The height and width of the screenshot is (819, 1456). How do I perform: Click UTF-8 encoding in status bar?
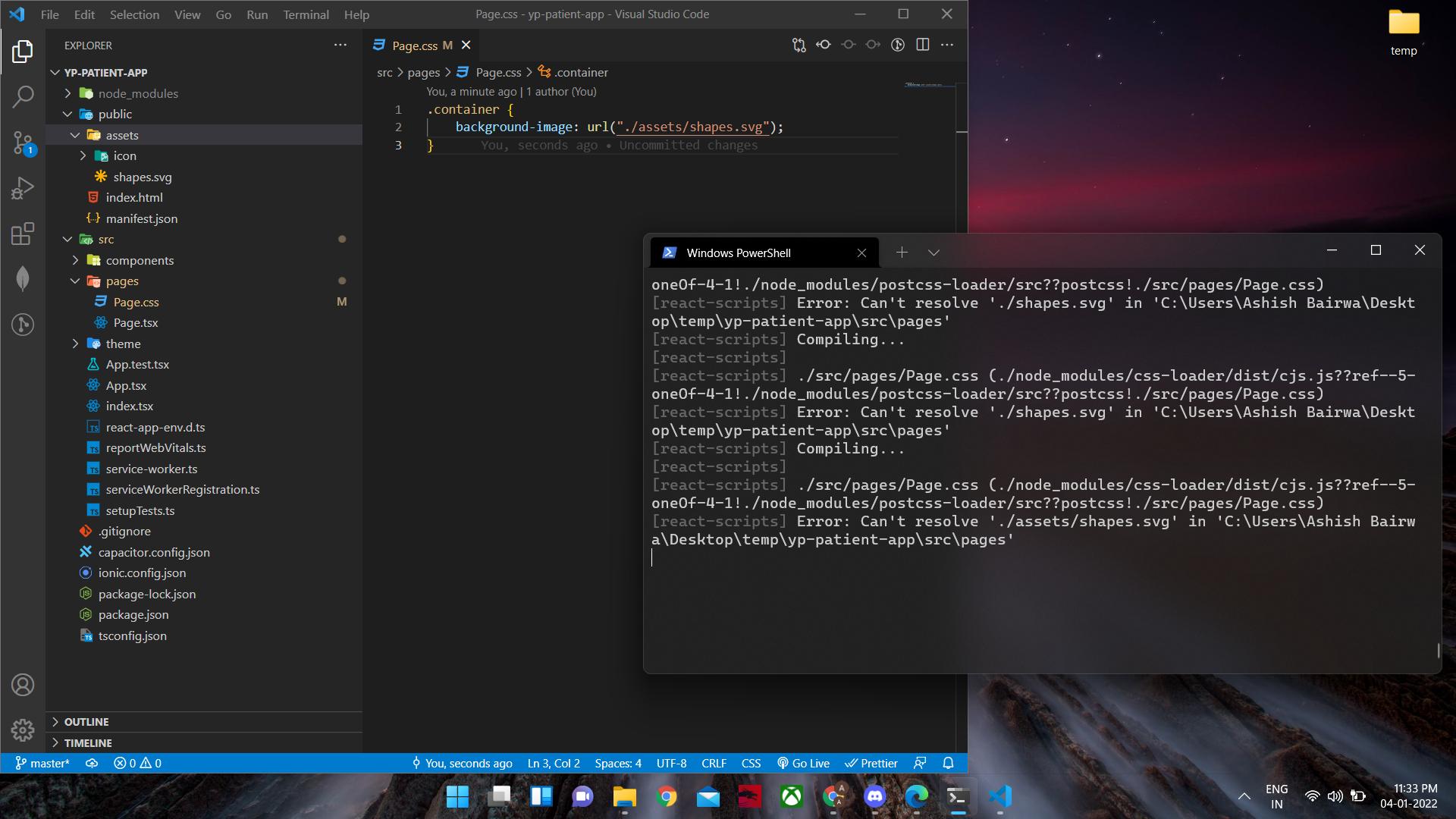(x=671, y=763)
